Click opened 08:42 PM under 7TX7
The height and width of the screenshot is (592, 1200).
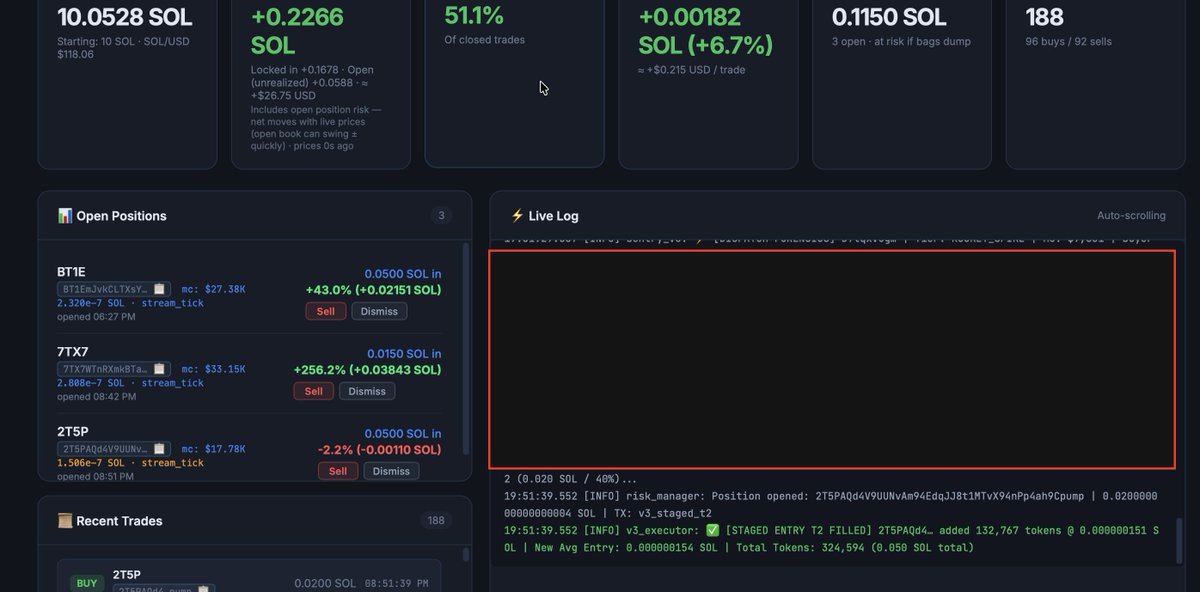pyautogui.click(x=96, y=397)
